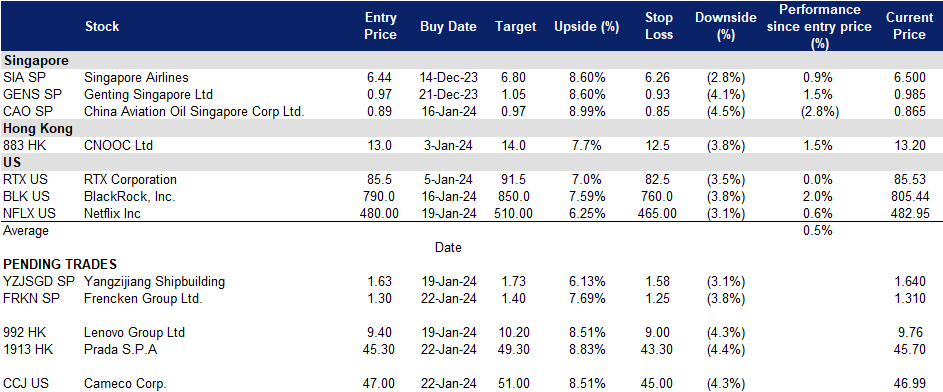
Task: Select the SIA SP ticker cell
Action: [x=20, y=78]
